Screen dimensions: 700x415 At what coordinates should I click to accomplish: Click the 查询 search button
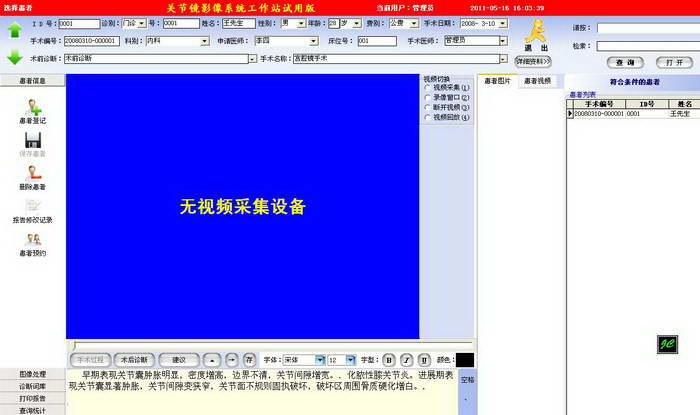coord(625,62)
